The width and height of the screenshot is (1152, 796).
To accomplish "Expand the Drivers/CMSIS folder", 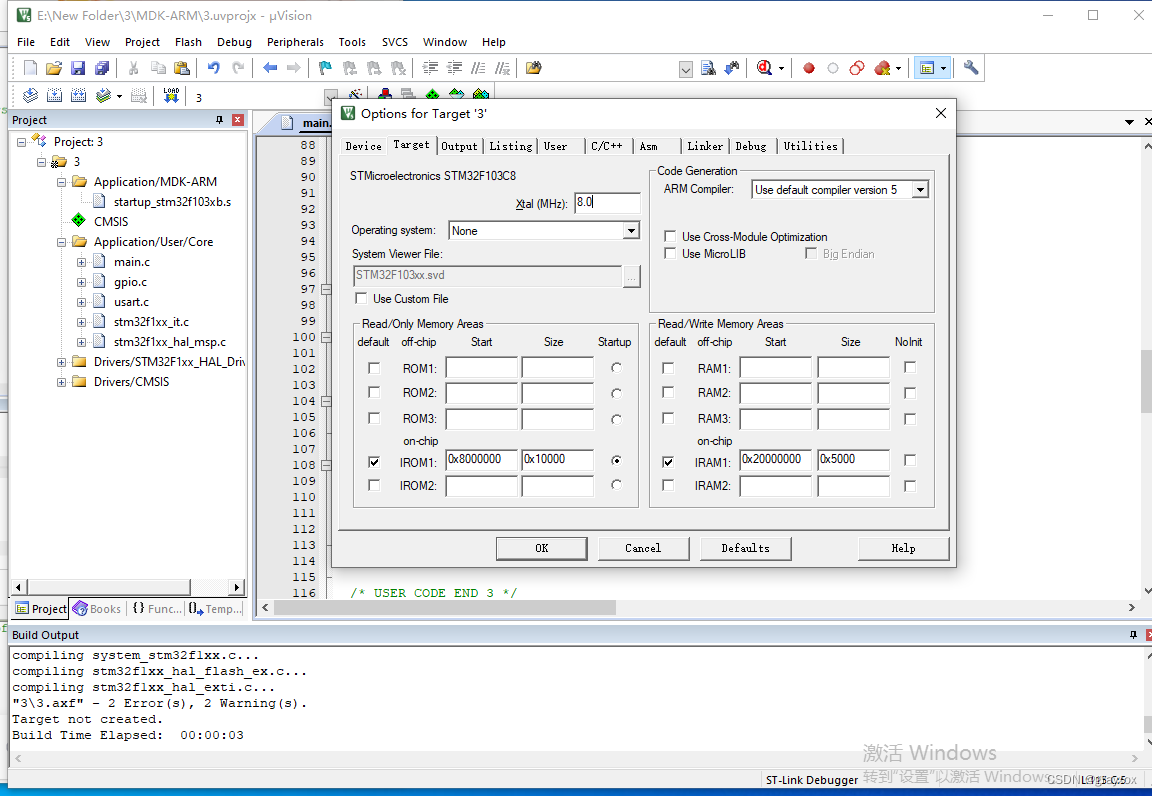I will click(62, 382).
